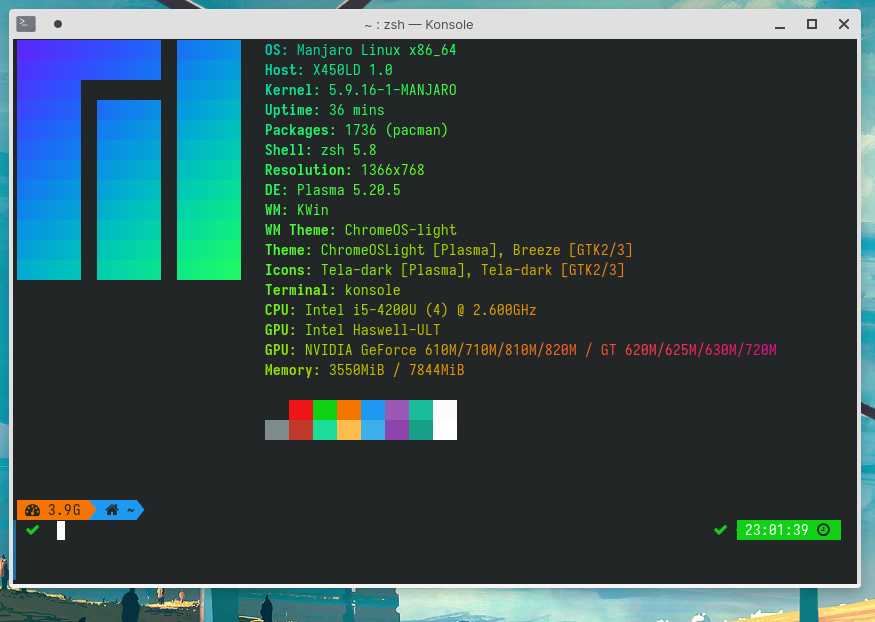875x622 pixels.
Task: Click the Konsole terminal icon in title bar
Action: [x=26, y=23]
